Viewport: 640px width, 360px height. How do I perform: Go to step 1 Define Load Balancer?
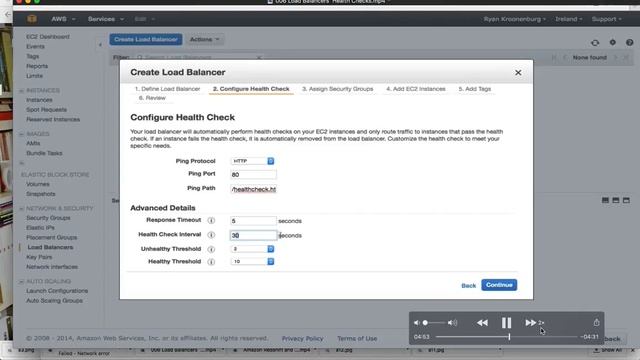click(168, 89)
